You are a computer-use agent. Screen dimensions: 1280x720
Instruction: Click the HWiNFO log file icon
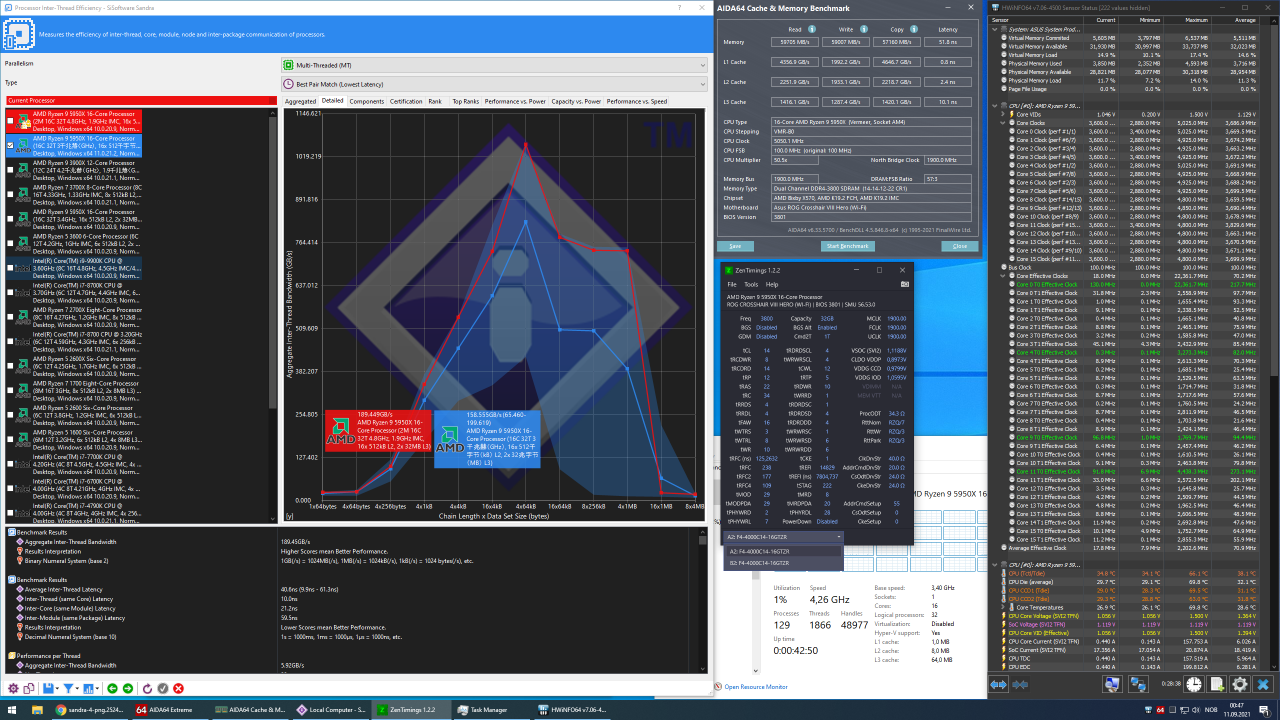pyautogui.click(x=1217, y=684)
